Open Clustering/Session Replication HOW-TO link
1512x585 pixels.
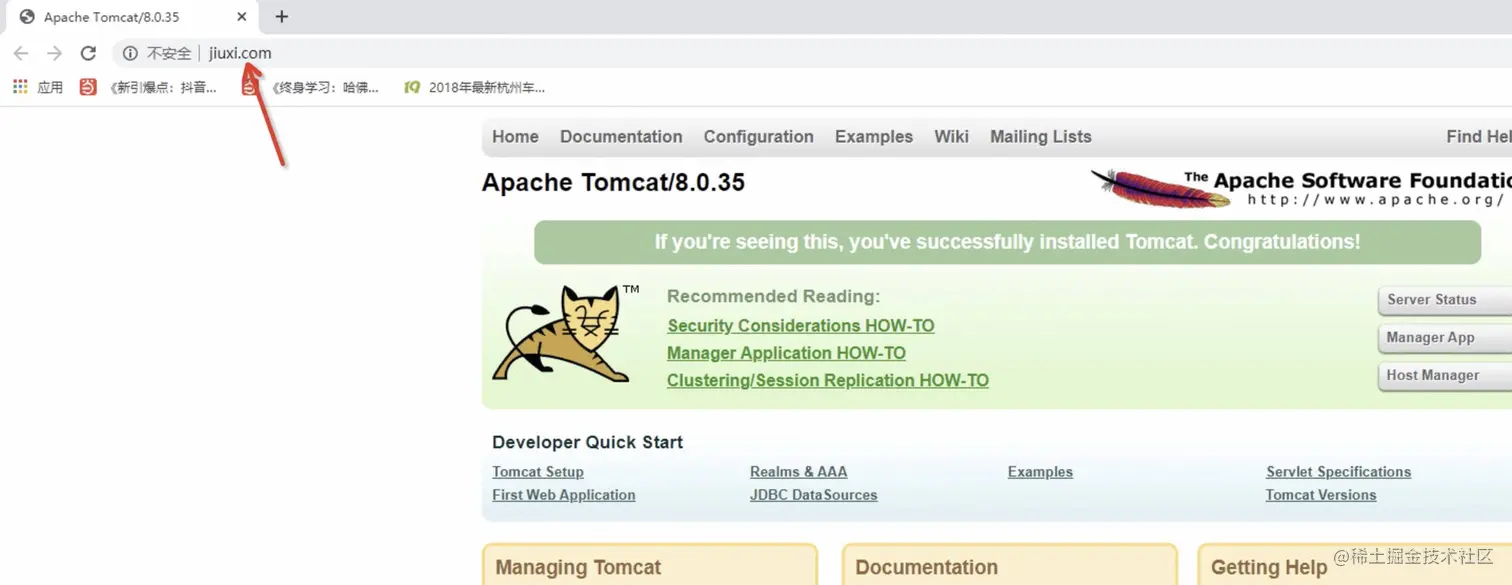click(x=828, y=381)
